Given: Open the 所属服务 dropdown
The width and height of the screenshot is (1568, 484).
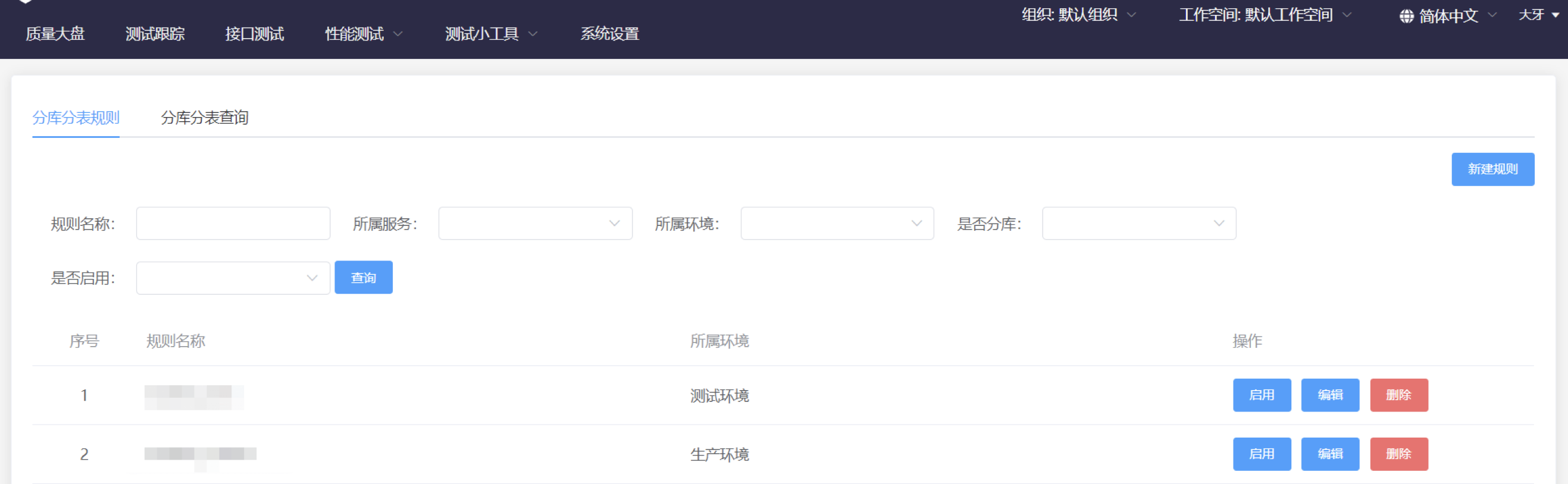Looking at the screenshot, I should [x=535, y=224].
